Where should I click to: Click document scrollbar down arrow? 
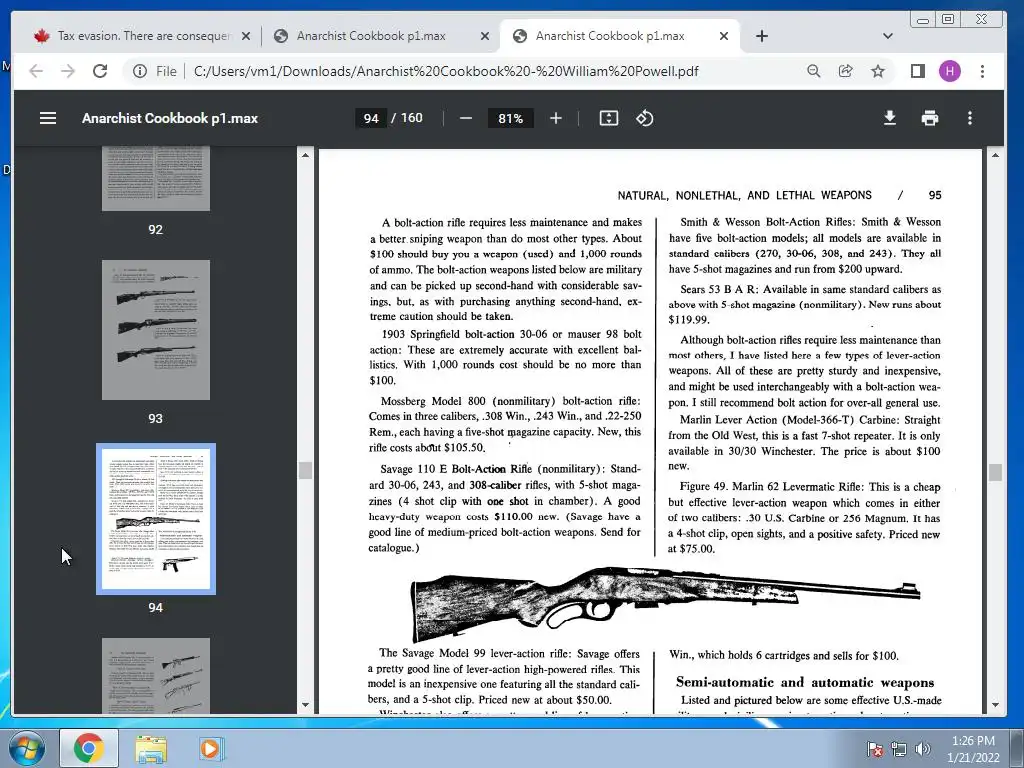995,705
